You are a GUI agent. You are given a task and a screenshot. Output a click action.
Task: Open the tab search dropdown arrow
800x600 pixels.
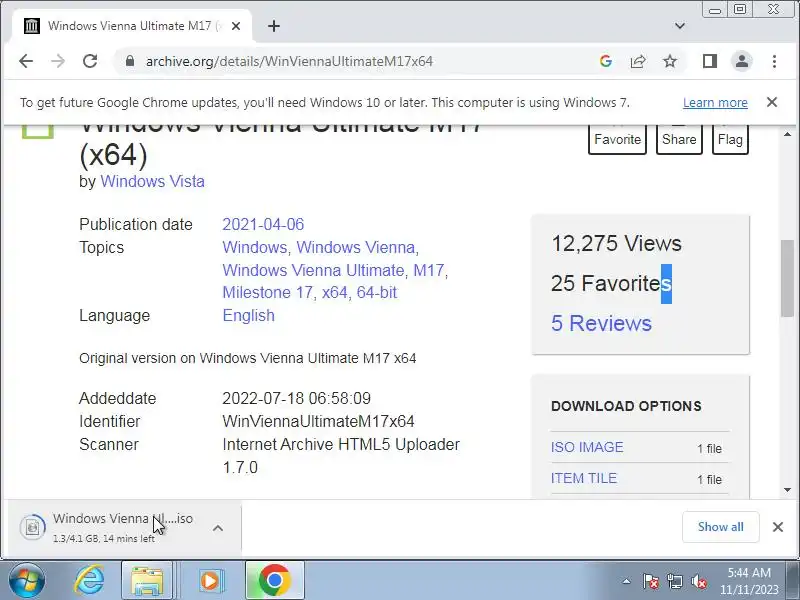click(x=680, y=26)
